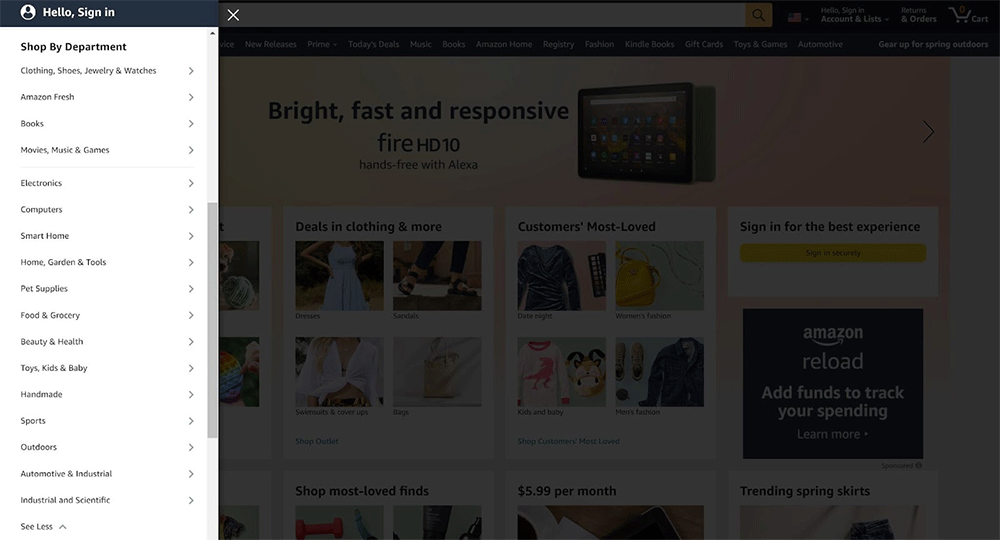
Task: Open the Shop Customers' Most Loved link
Action: tap(568, 441)
